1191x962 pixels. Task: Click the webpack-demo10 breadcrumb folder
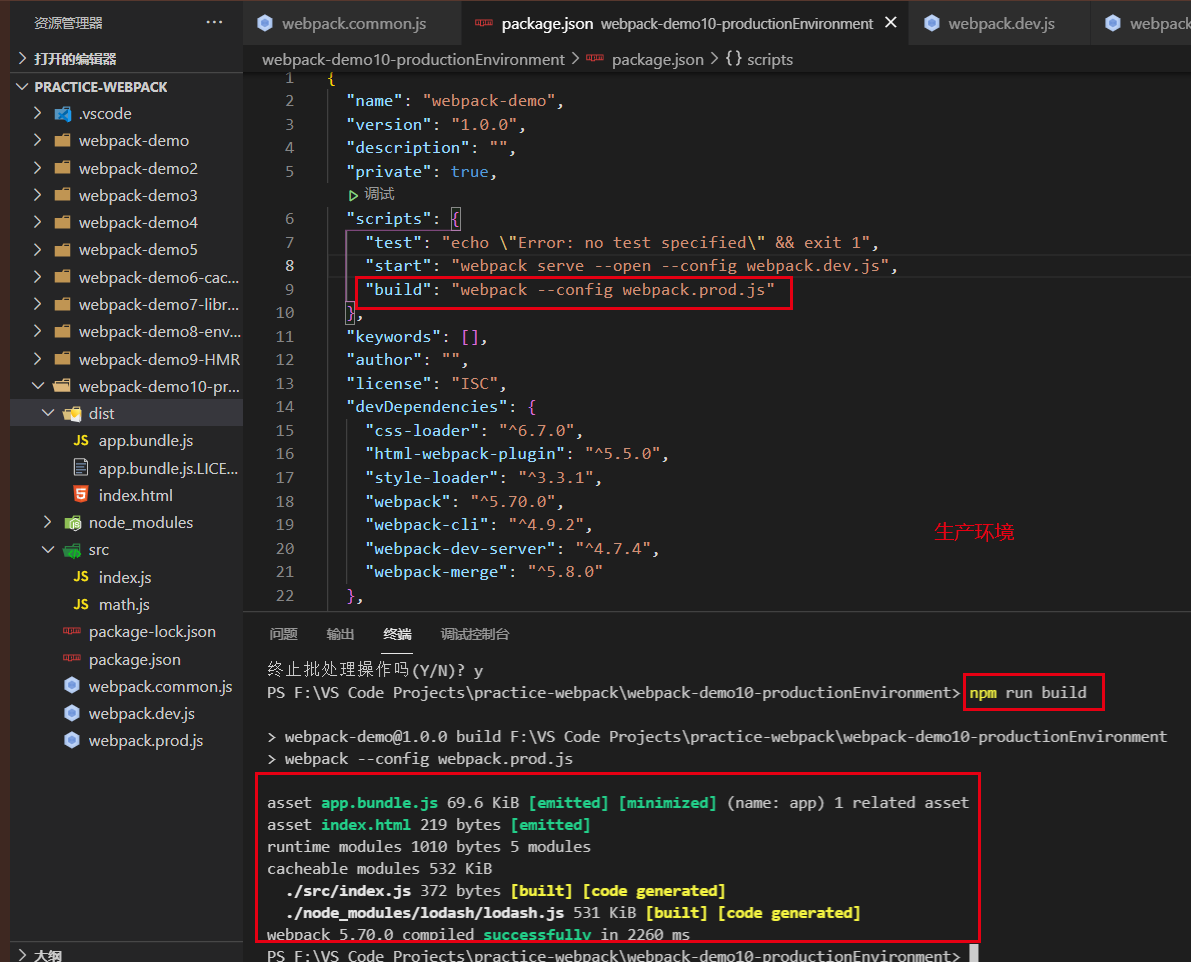coord(413,60)
